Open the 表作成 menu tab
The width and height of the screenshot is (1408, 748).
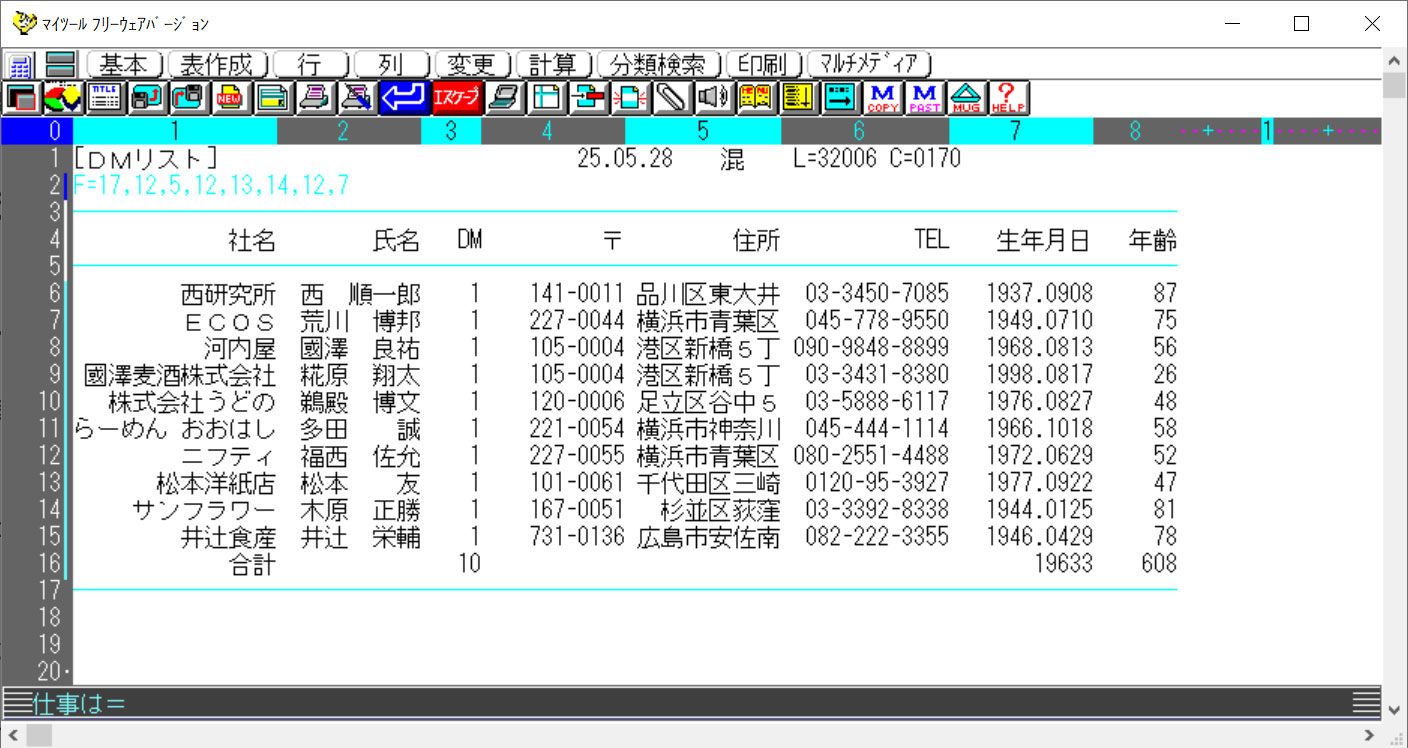point(217,65)
